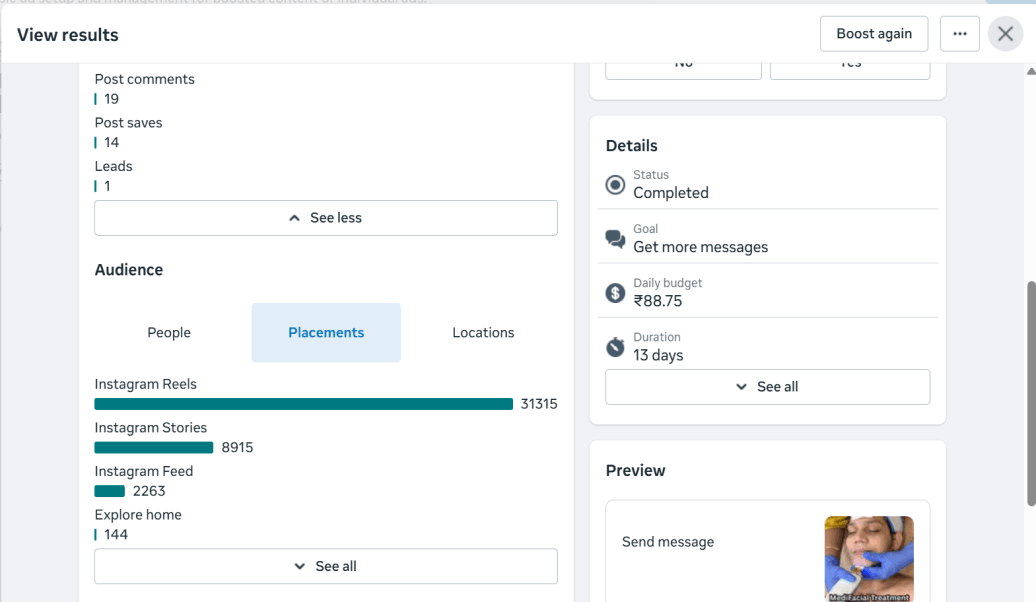Click the 8915 Stories value
The image size is (1036, 602).
(237, 447)
